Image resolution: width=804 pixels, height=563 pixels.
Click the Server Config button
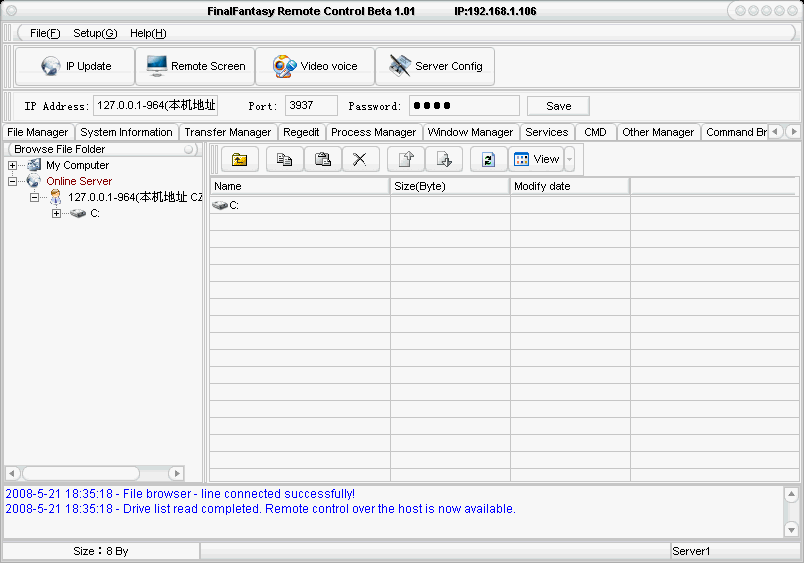(435, 66)
